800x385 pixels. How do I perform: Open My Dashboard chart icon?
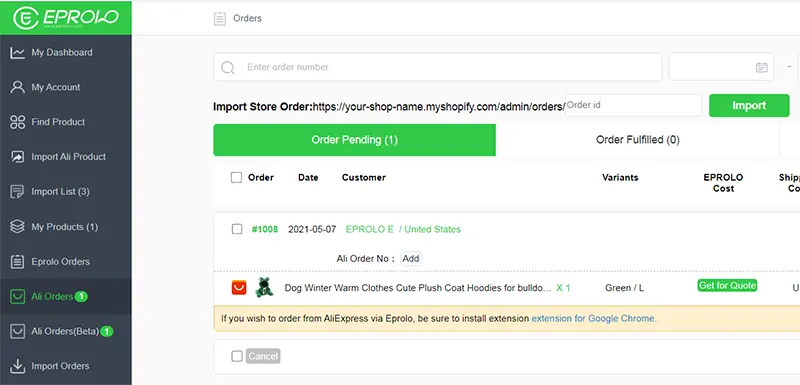pyautogui.click(x=17, y=53)
